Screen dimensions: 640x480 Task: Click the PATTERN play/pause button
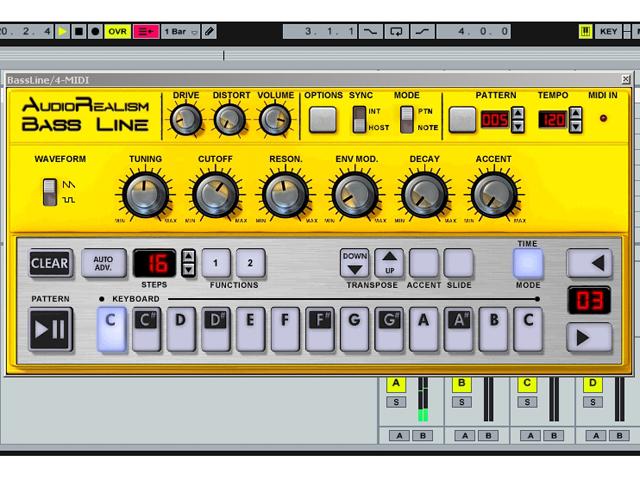[x=51, y=329]
